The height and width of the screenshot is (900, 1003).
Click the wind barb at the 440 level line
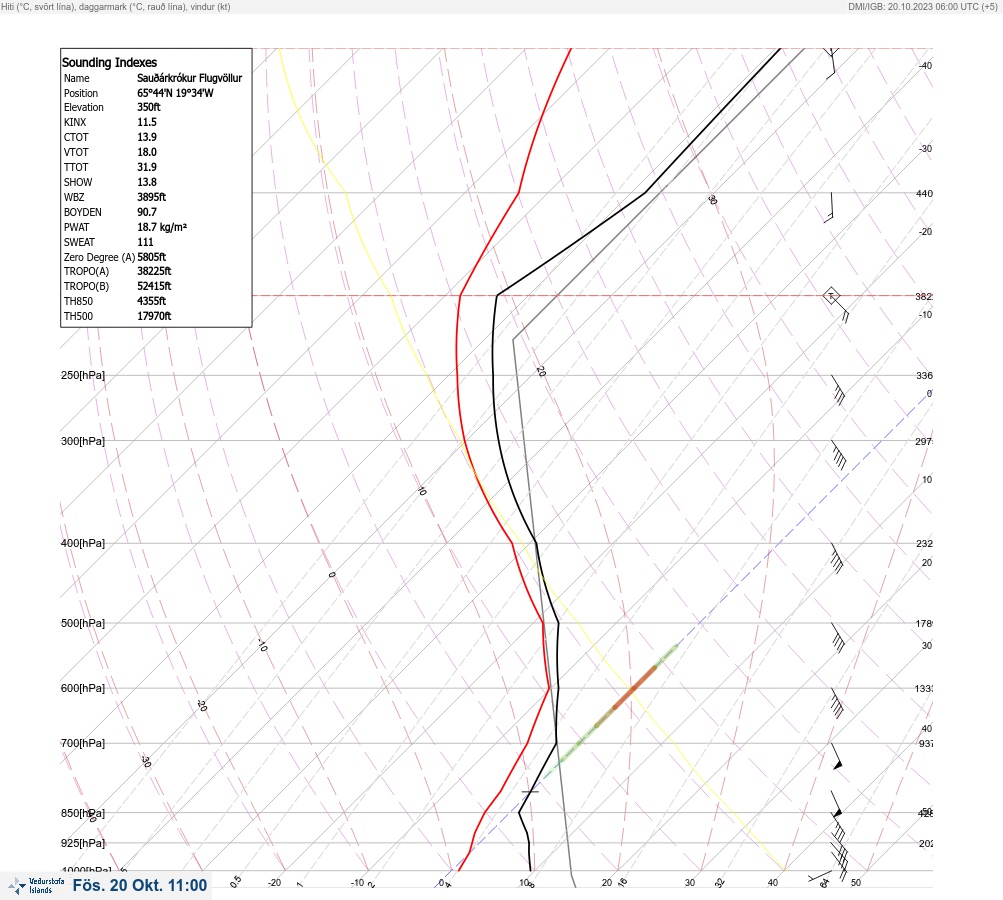(829, 207)
